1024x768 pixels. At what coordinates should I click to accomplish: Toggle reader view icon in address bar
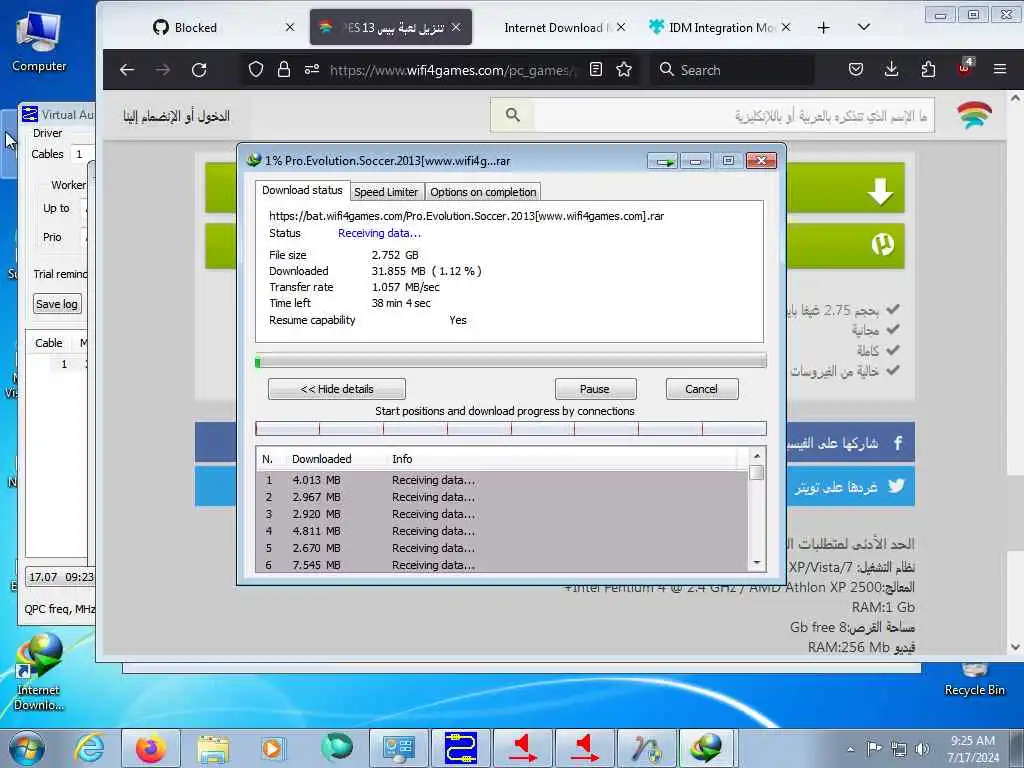pos(596,69)
